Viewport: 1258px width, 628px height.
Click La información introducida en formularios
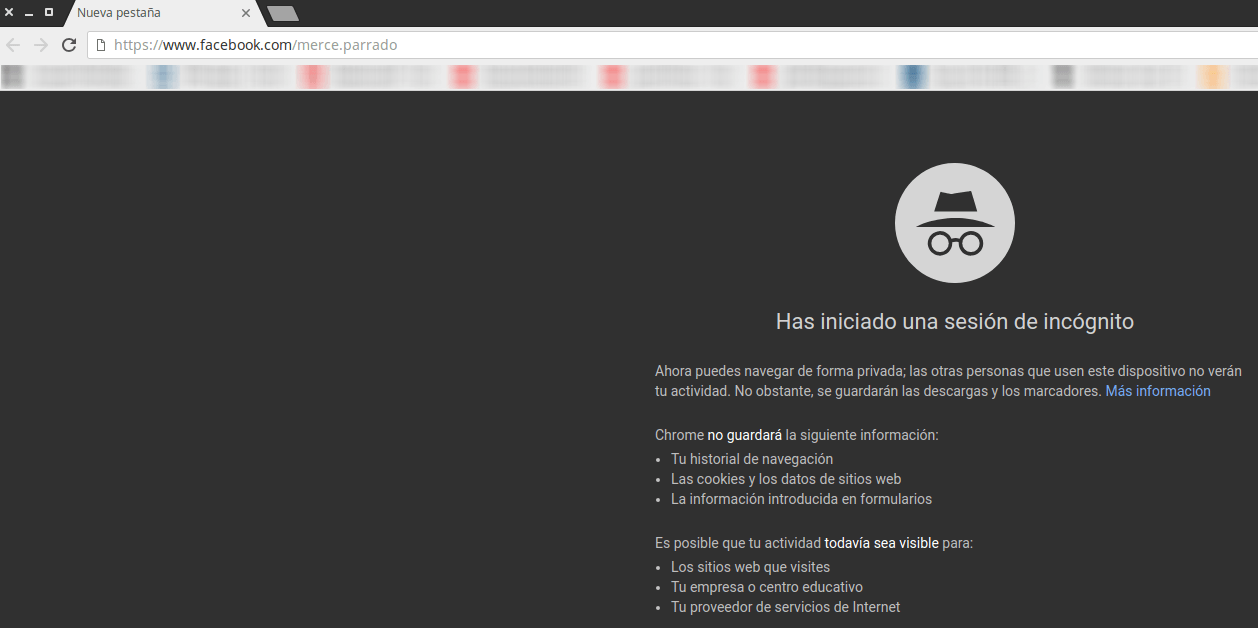pos(801,499)
